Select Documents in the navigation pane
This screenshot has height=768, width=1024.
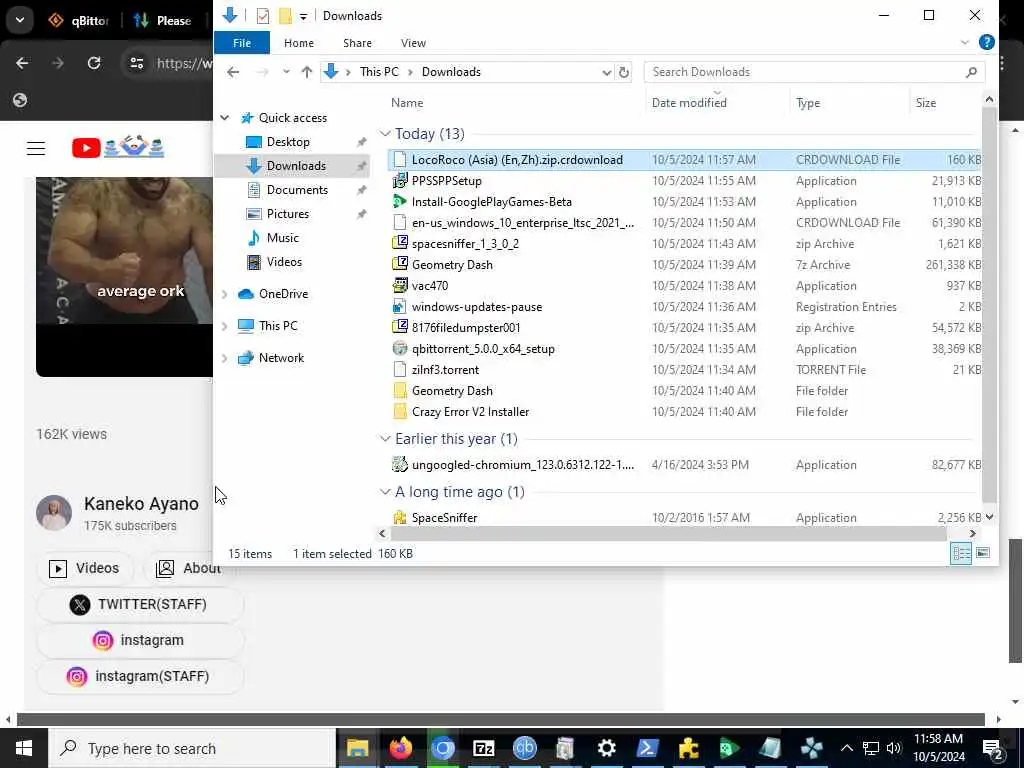point(296,190)
